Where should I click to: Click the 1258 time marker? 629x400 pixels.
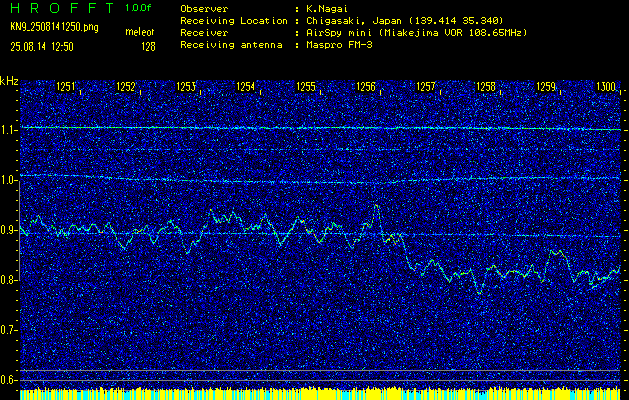(x=485, y=87)
